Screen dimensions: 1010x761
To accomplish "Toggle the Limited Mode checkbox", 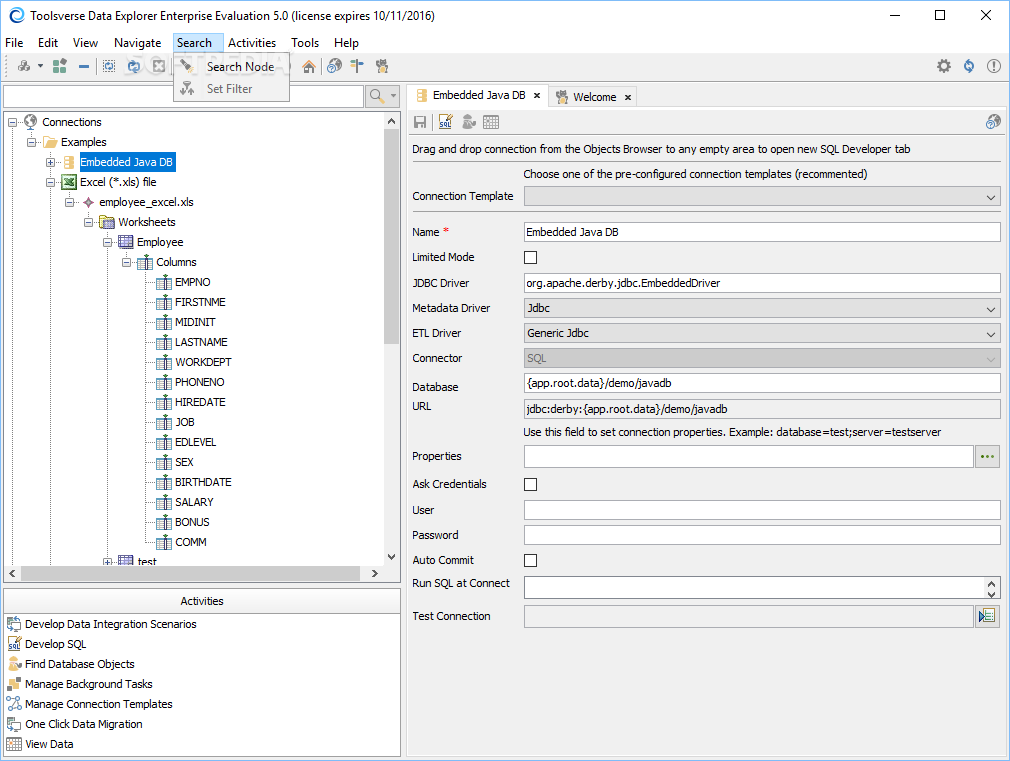I will pos(530,257).
